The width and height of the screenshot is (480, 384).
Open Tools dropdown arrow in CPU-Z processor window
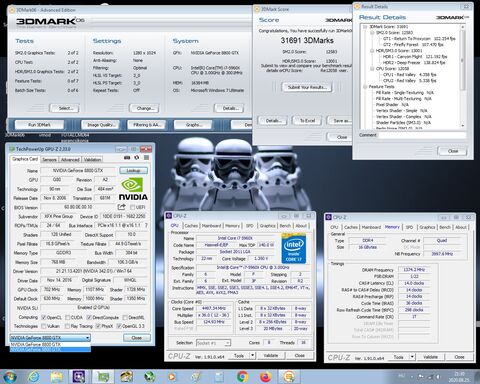pos(252,355)
